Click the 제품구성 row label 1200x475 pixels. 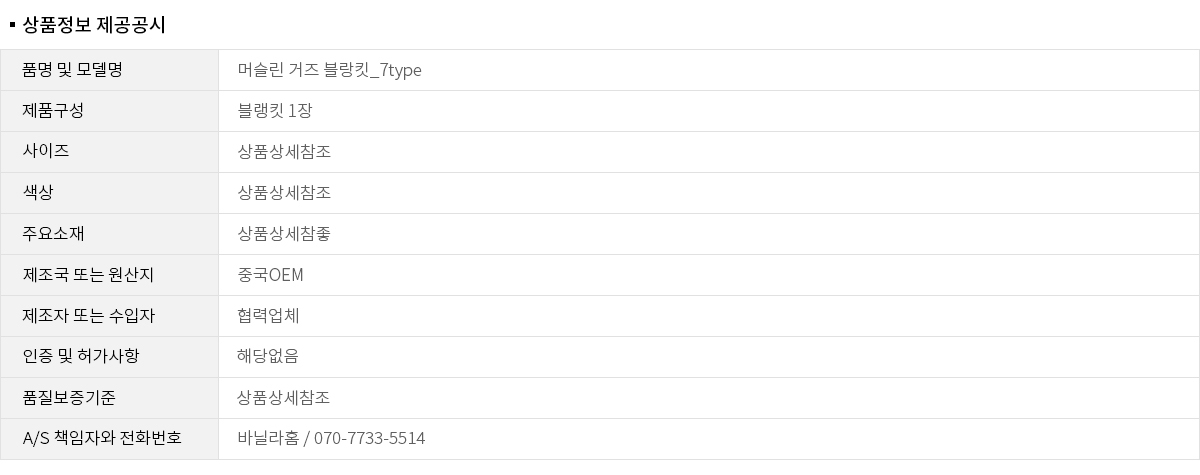[53, 111]
